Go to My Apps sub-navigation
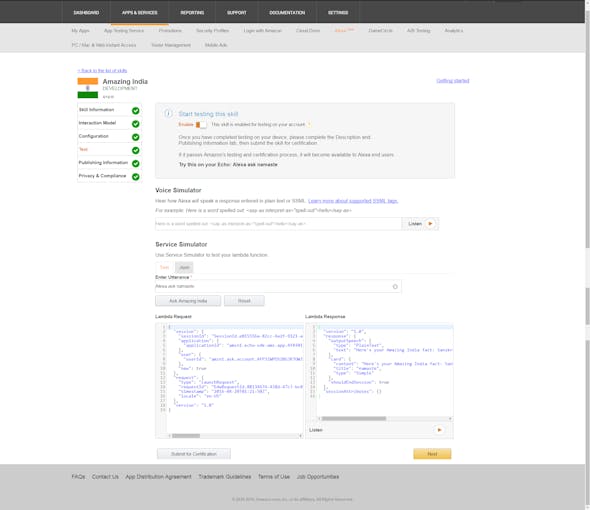Image resolution: width=590 pixels, height=510 pixels. [81, 30]
